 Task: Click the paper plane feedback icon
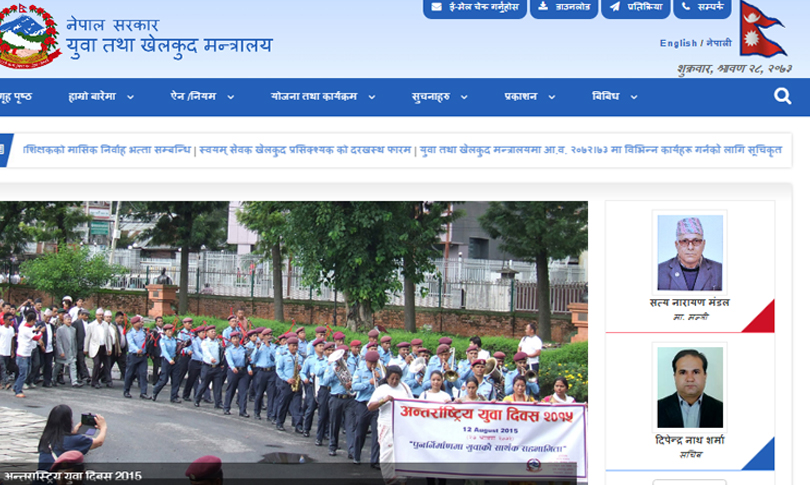tap(615, 7)
